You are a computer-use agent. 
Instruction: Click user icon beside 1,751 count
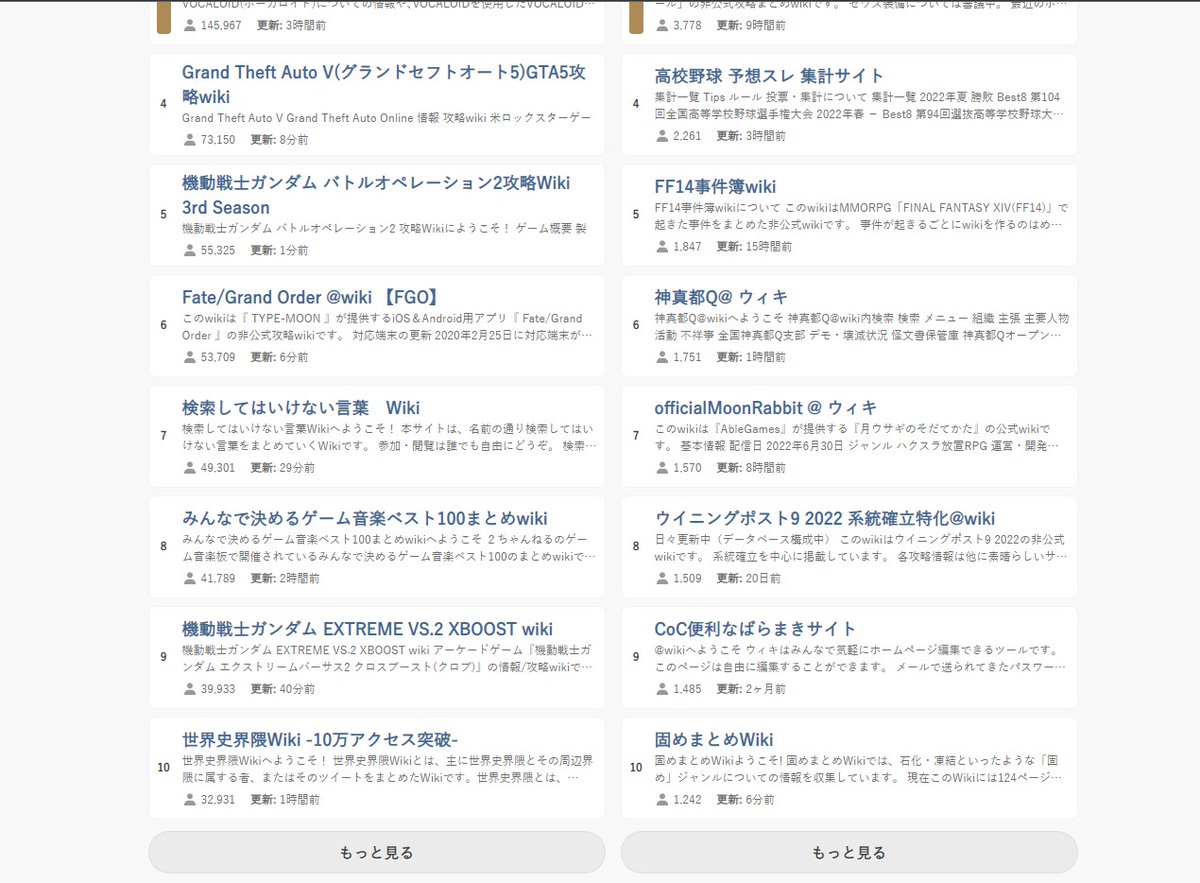(x=662, y=357)
